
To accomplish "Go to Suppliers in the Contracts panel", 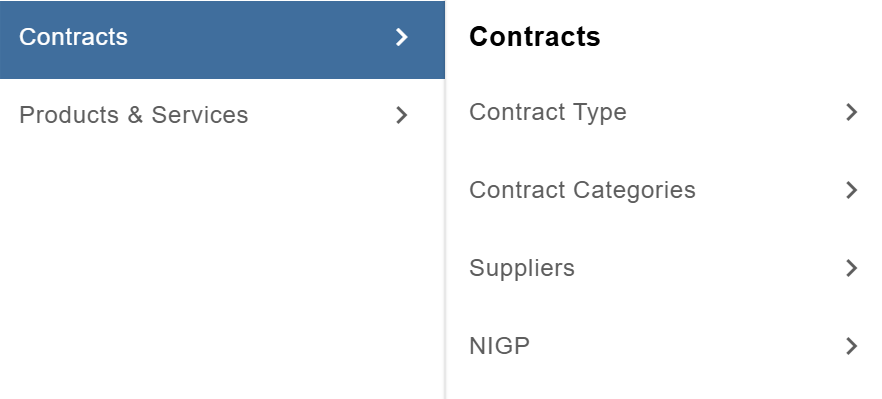I will (x=522, y=268).
